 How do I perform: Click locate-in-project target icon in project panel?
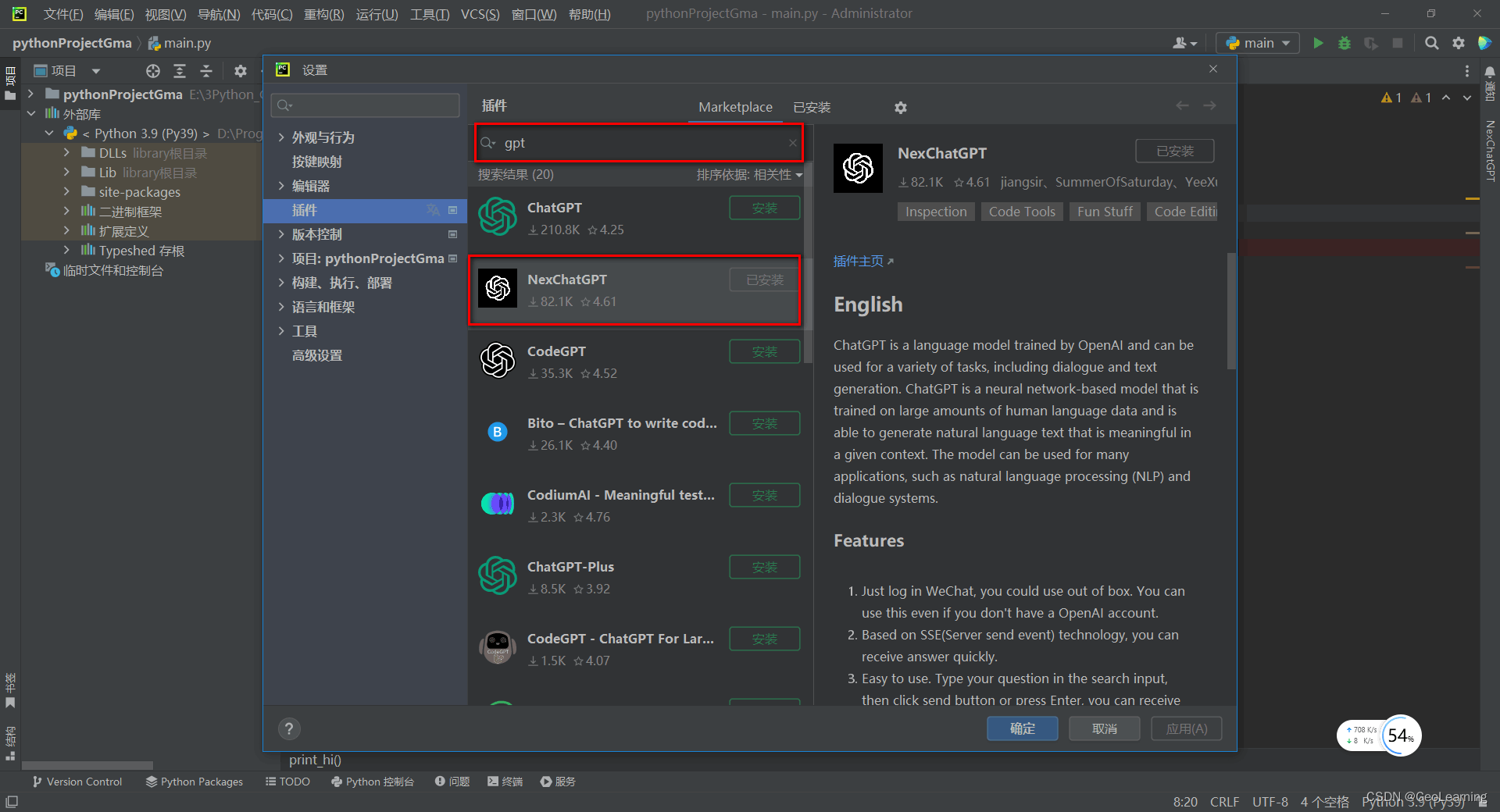(x=153, y=71)
